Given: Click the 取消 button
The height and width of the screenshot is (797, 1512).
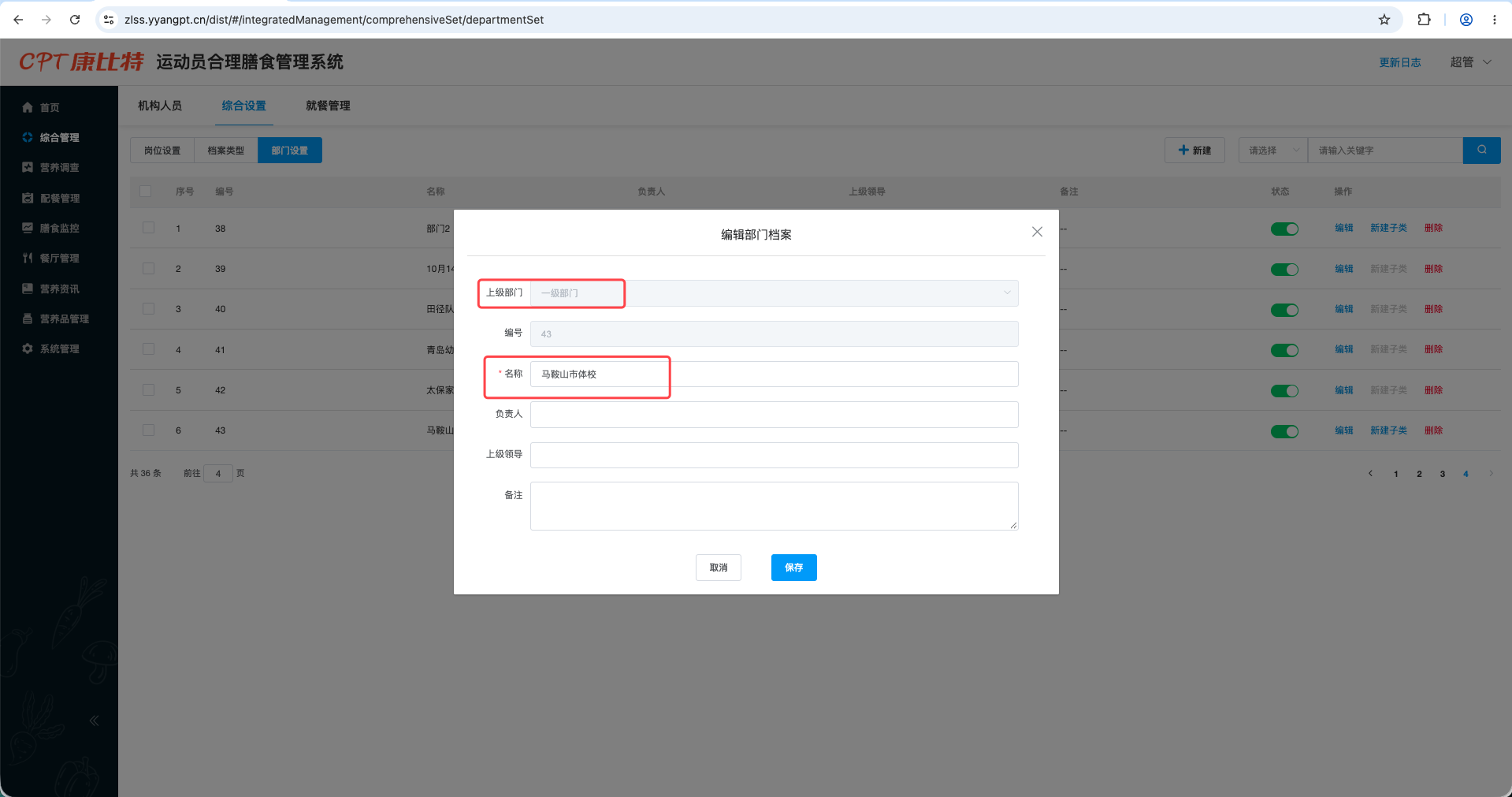Looking at the screenshot, I should pyautogui.click(x=718, y=568).
